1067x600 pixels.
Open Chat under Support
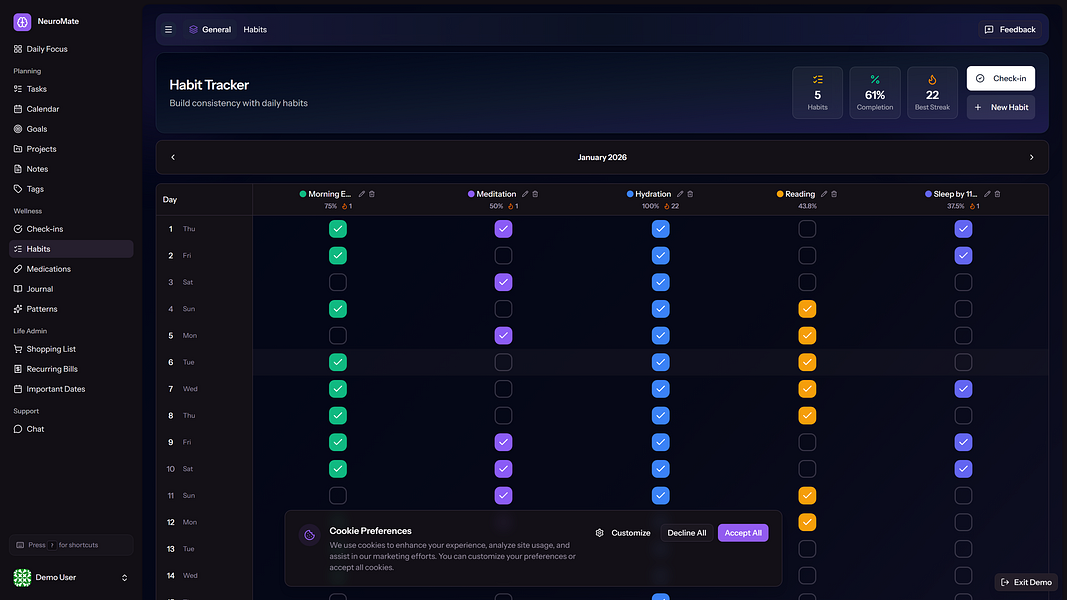pyautogui.click(x=71, y=429)
